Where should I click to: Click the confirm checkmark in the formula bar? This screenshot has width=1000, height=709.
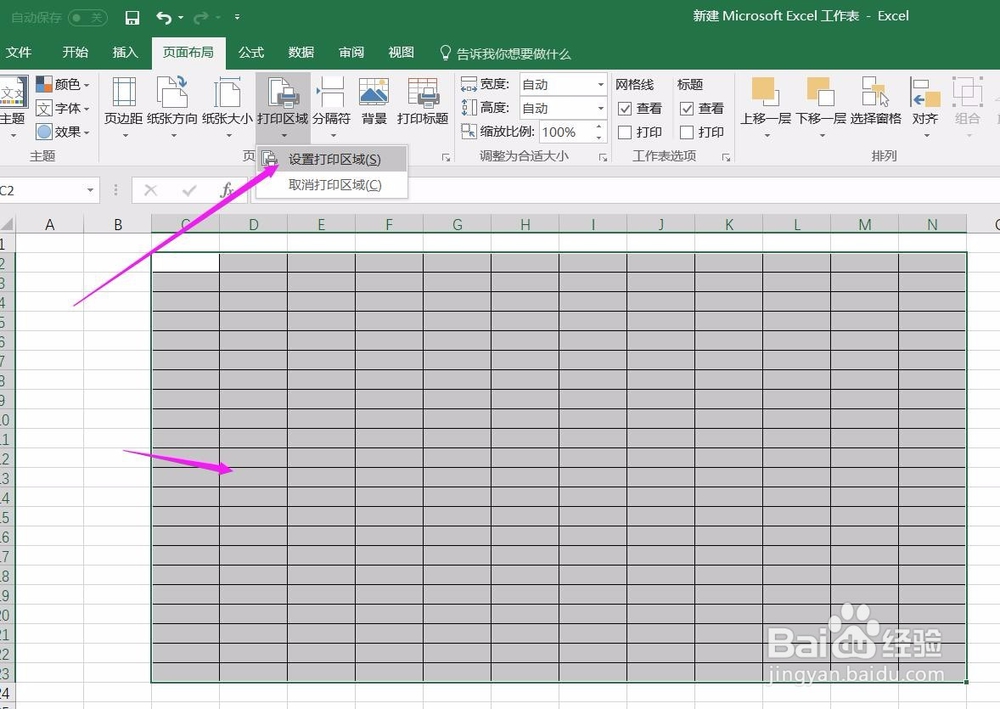pos(189,190)
